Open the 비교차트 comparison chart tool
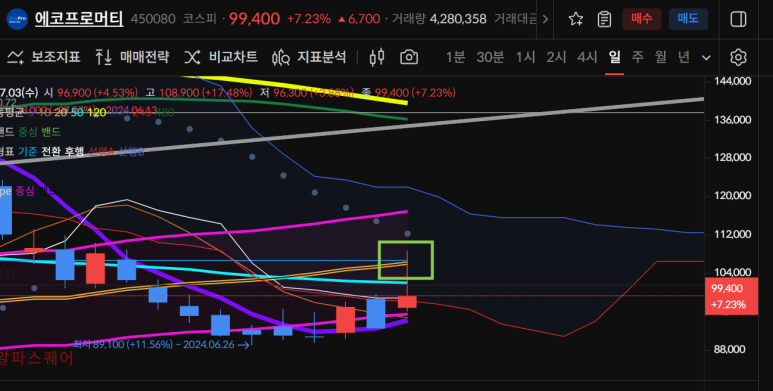The height and width of the screenshot is (391, 773). click(x=221, y=57)
